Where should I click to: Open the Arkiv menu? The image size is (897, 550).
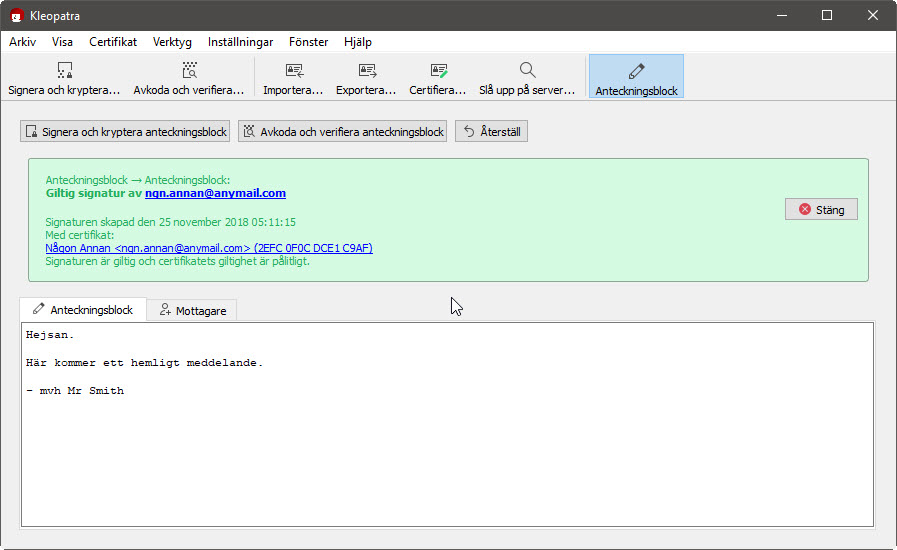coord(23,42)
